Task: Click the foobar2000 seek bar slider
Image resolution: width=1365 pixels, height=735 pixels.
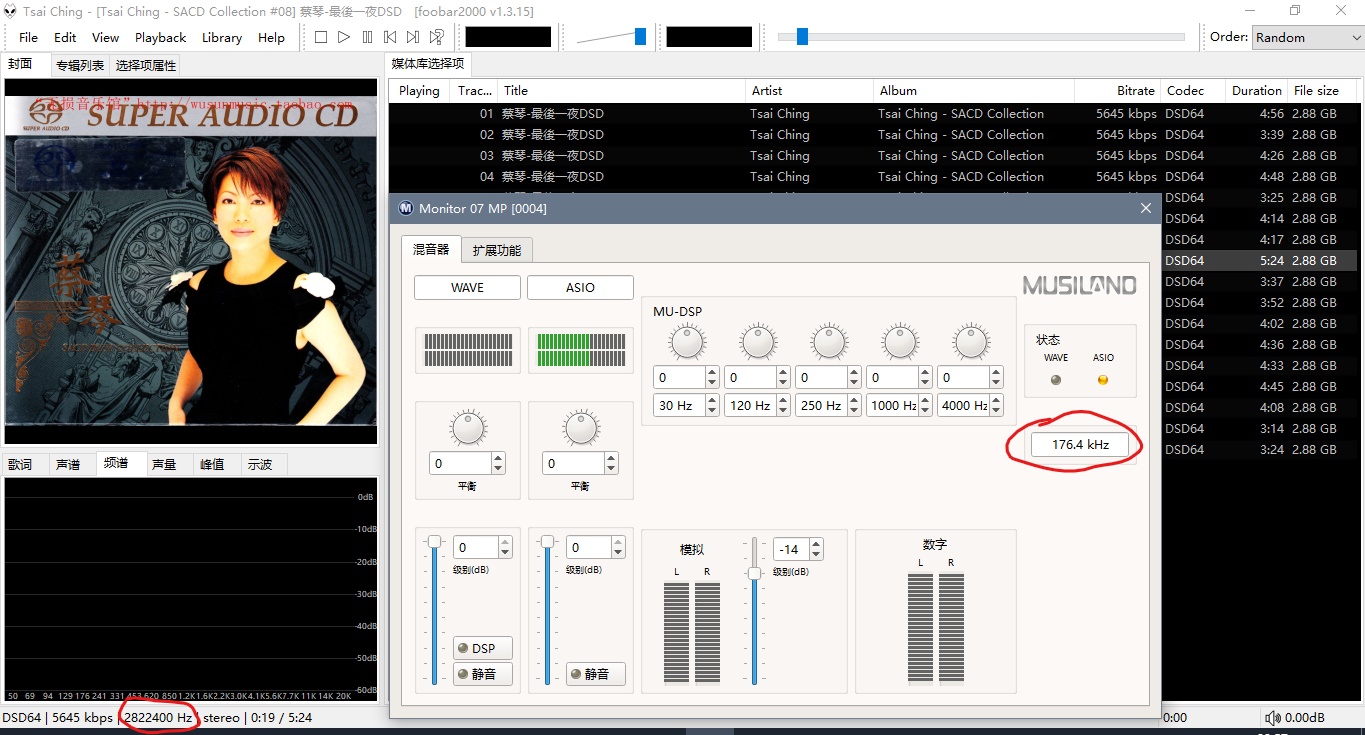Action: [981, 37]
